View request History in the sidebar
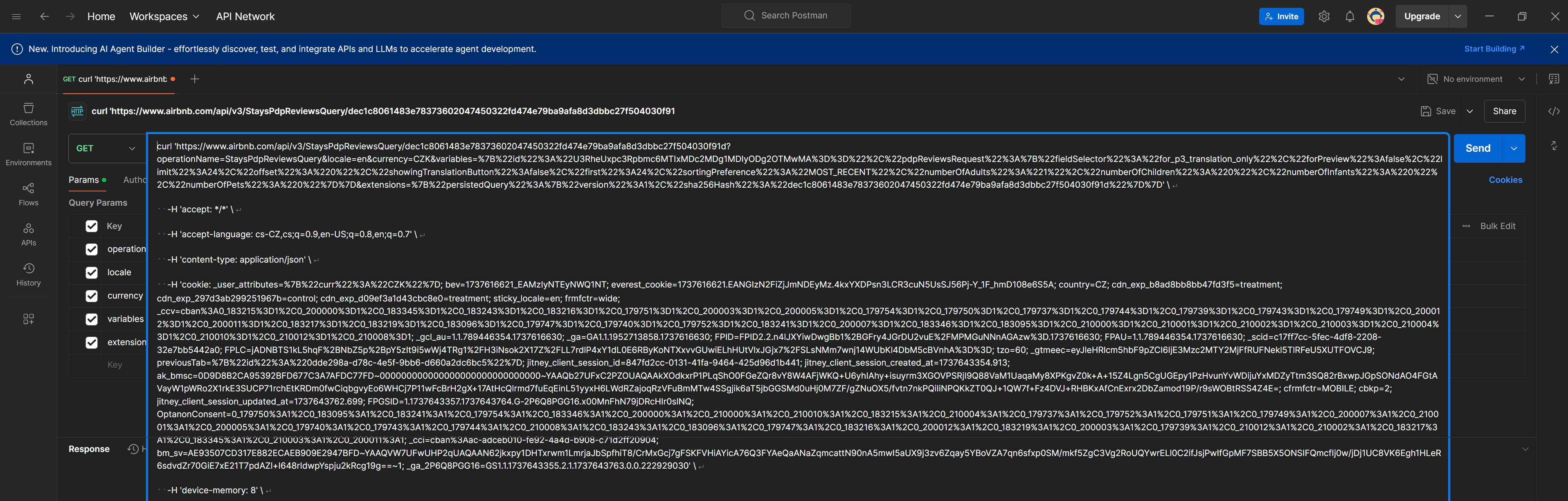Image resolution: width=1568 pixels, height=501 pixels. pos(28,273)
